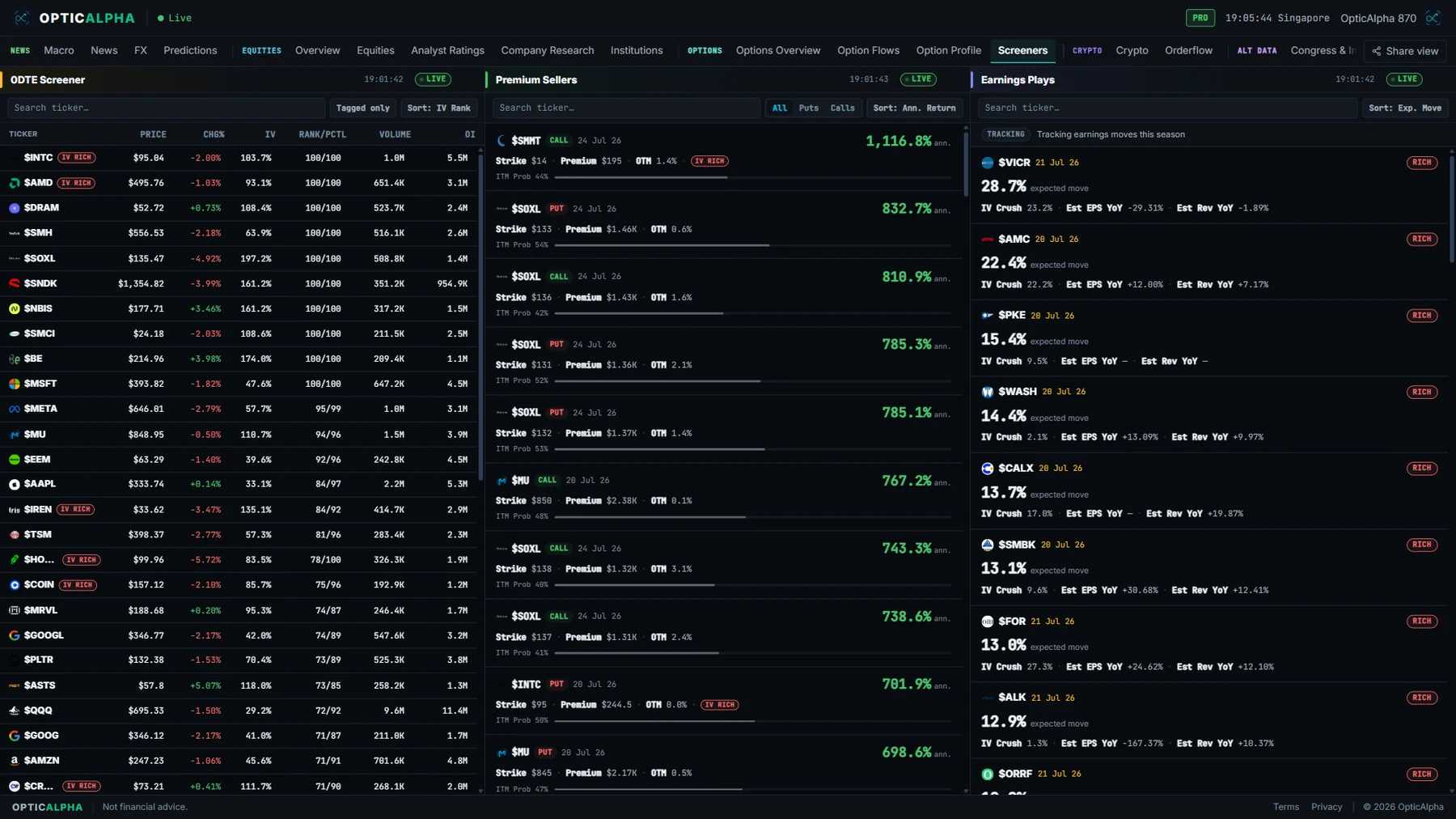Toggle the Tagged only filter

pyautogui.click(x=362, y=108)
